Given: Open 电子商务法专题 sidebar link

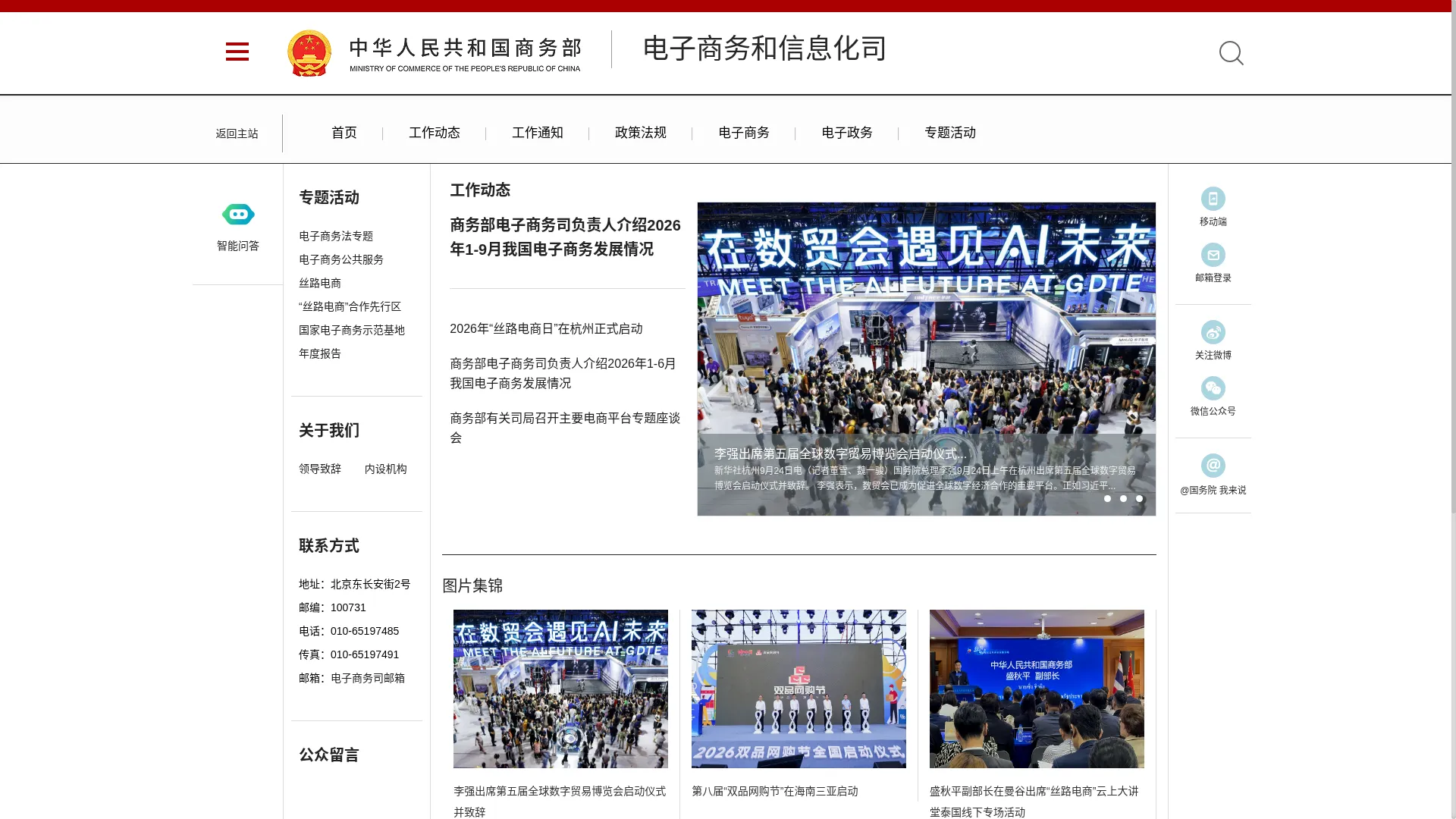Looking at the screenshot, I should [336, 236].
